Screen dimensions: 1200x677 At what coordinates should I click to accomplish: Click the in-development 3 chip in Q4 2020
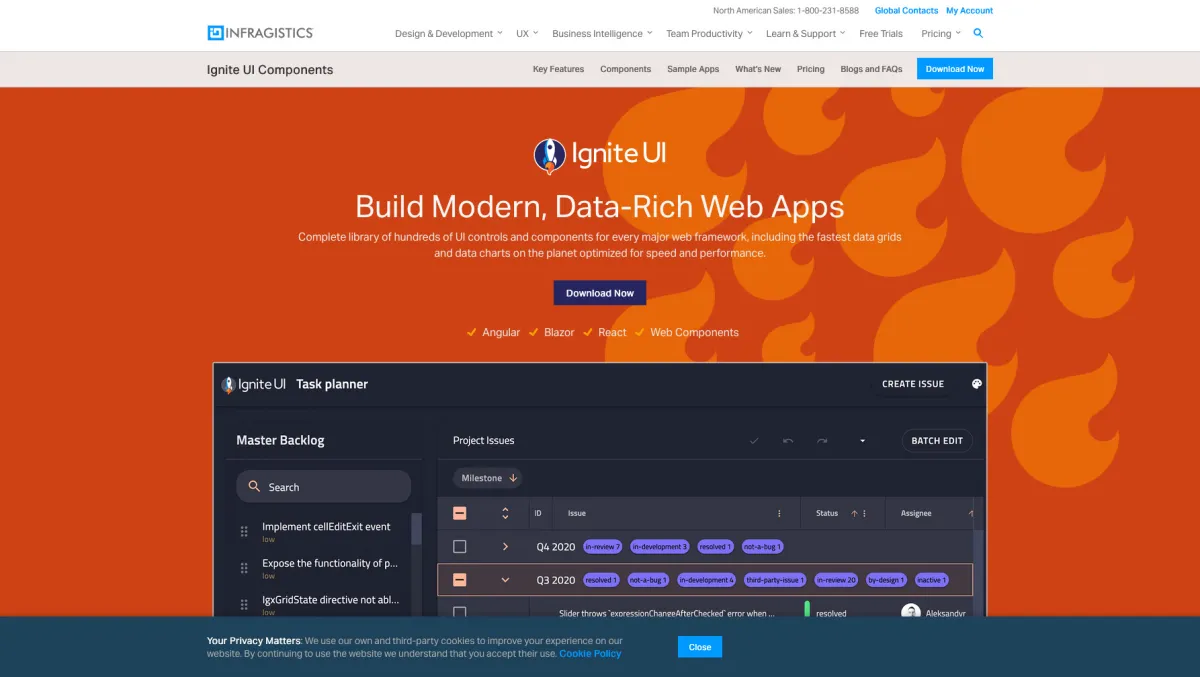(x=660, y=547)
